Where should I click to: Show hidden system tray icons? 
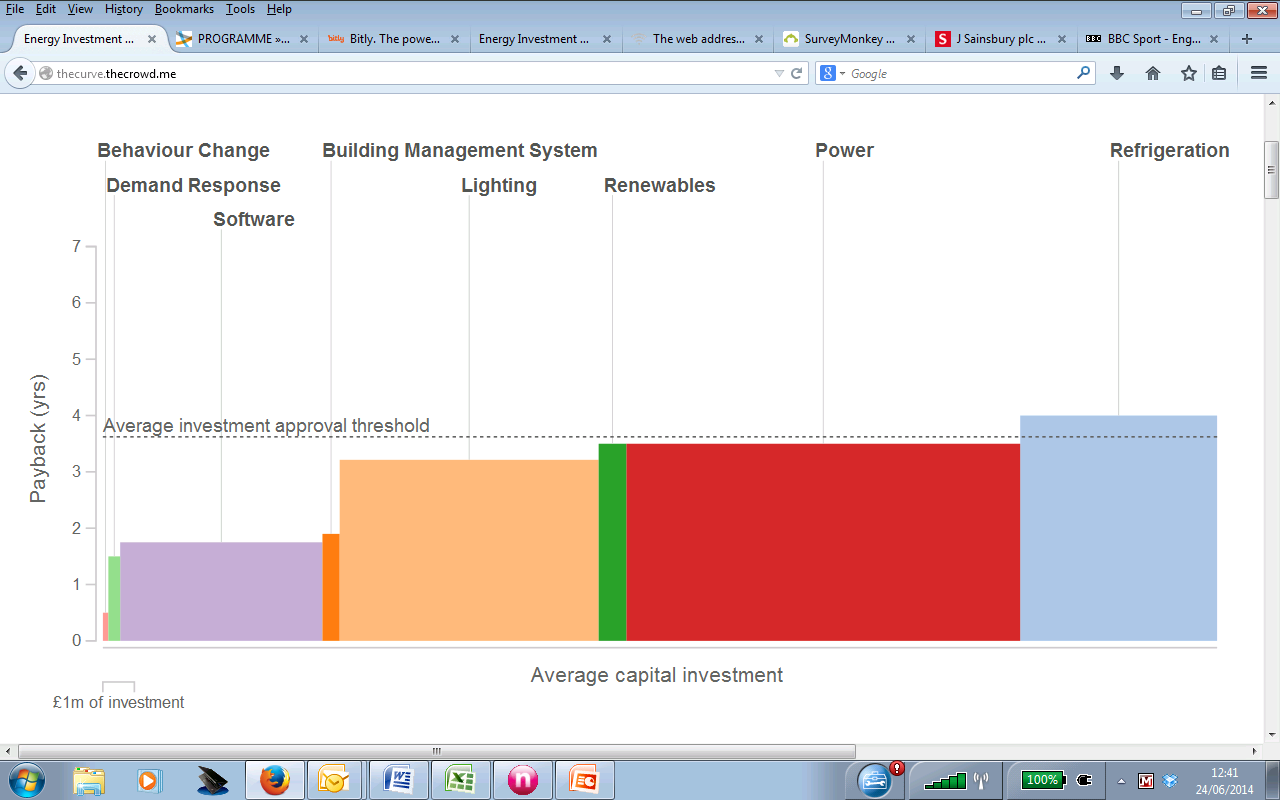point(1121,781)
